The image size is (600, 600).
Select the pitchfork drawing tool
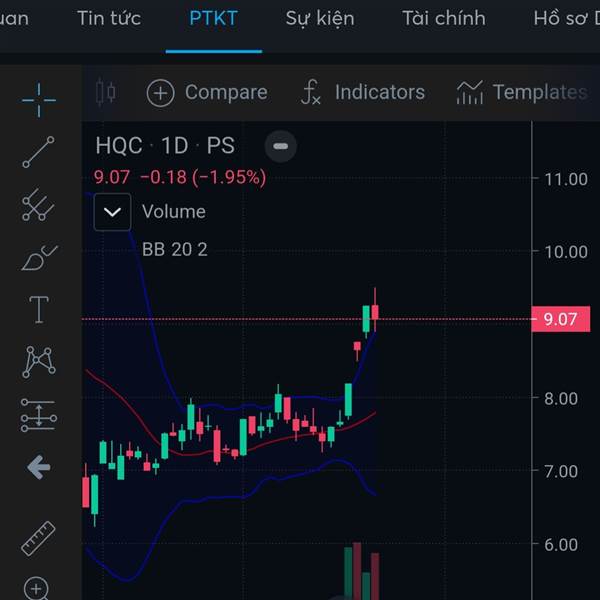[x=38, y=205]
